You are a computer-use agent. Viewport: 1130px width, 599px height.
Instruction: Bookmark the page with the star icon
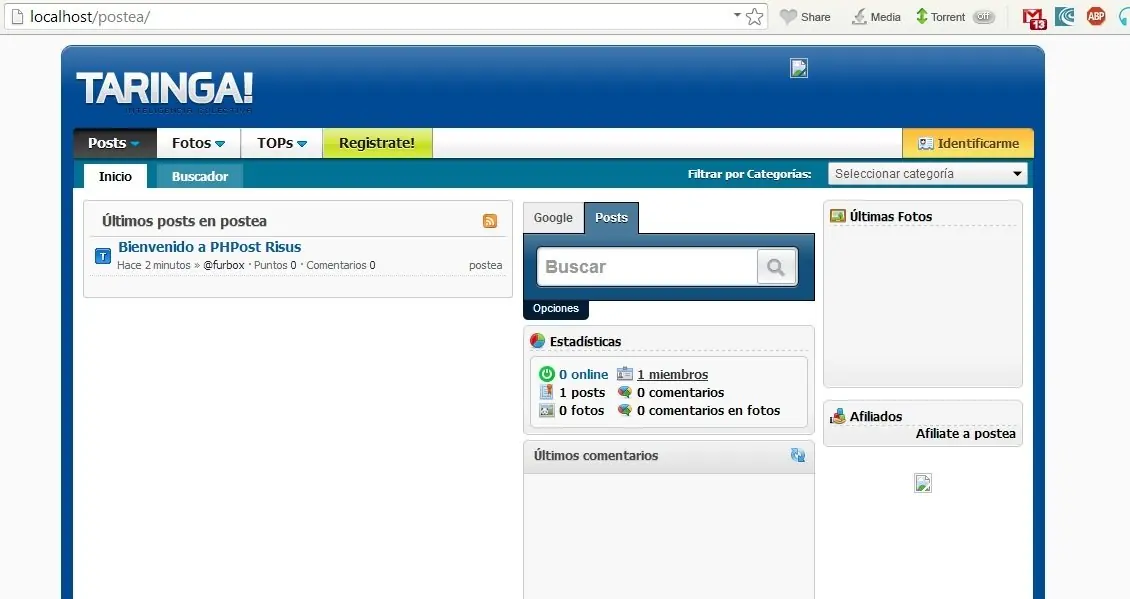(x=755, y=17)
